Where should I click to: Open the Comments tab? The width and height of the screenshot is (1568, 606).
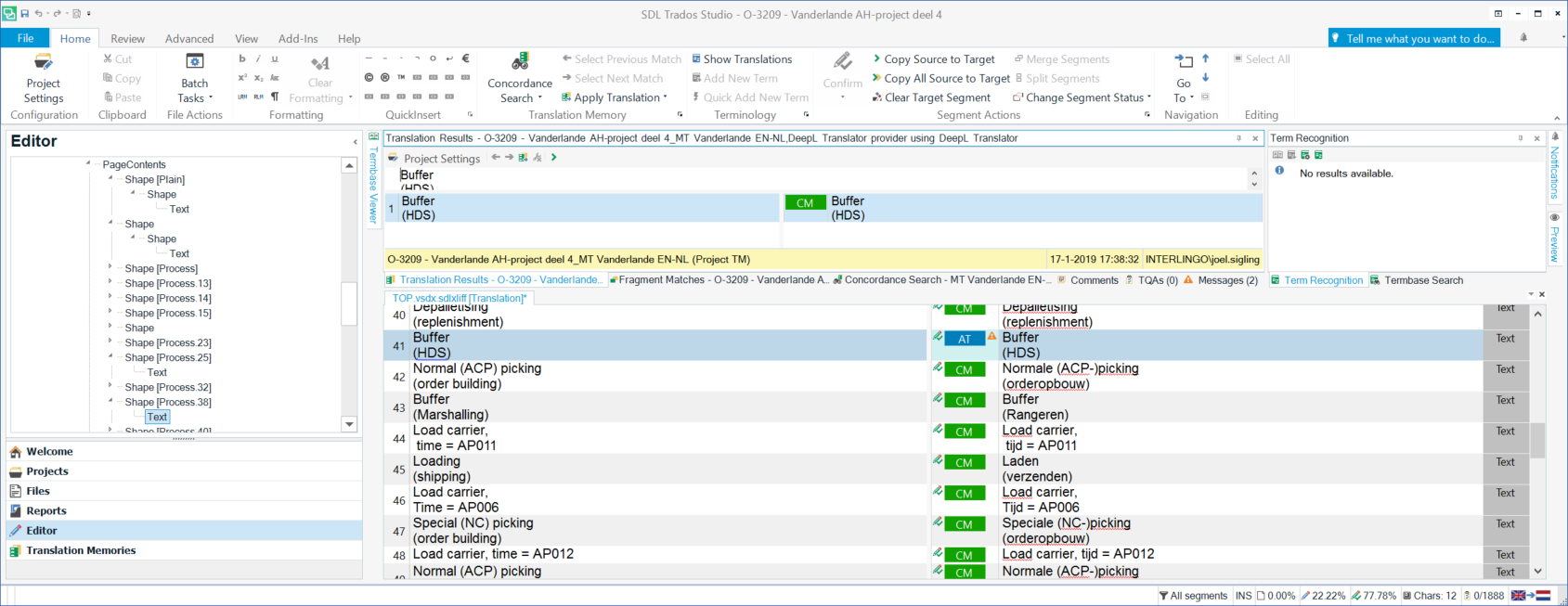(x=1087, y=280)
